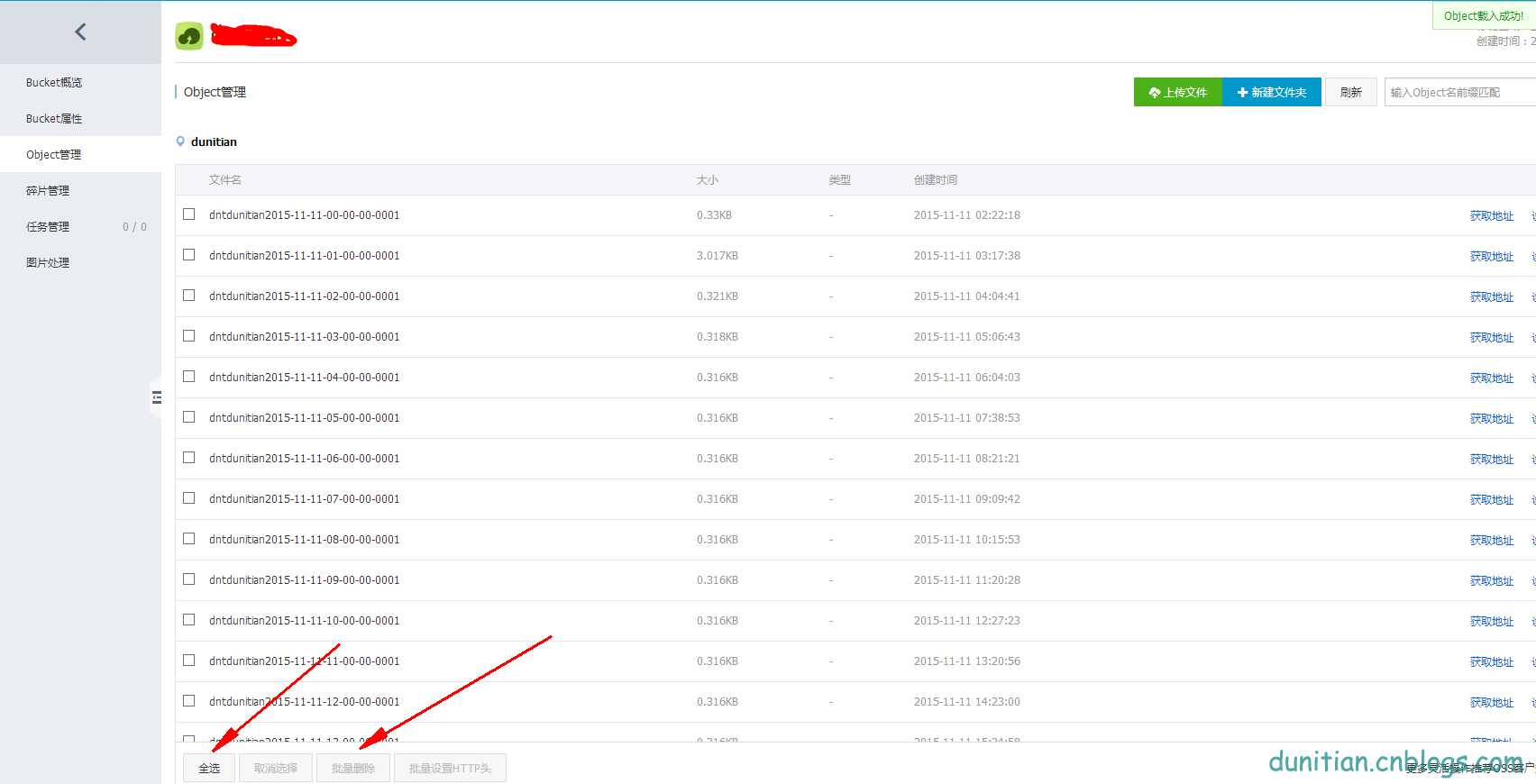Screen dimensions: 1536x784
Task: Click the blue 新建文件夹 button
Action: 1272,92
